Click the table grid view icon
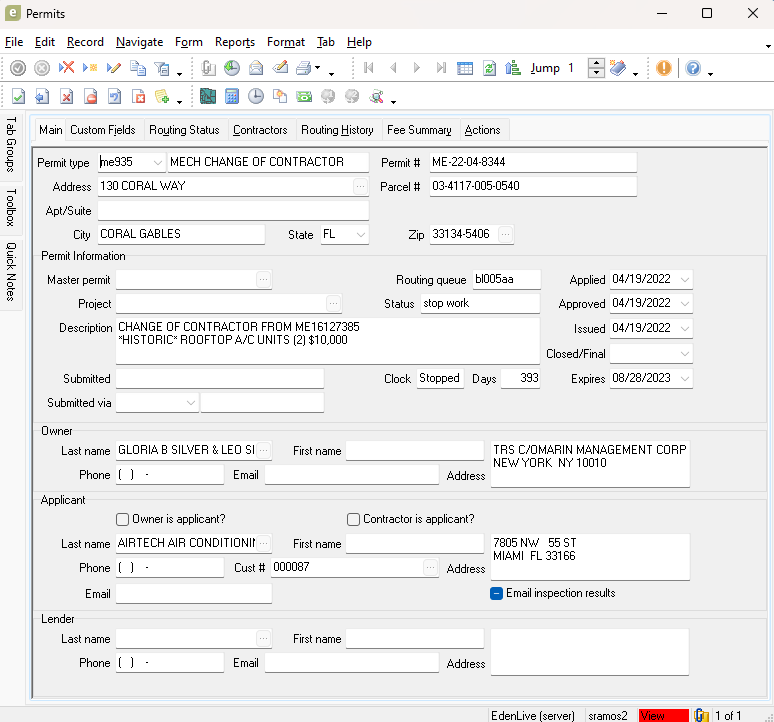Image resolution: width=774 pixels, height=722 pixels. [465, 68]
